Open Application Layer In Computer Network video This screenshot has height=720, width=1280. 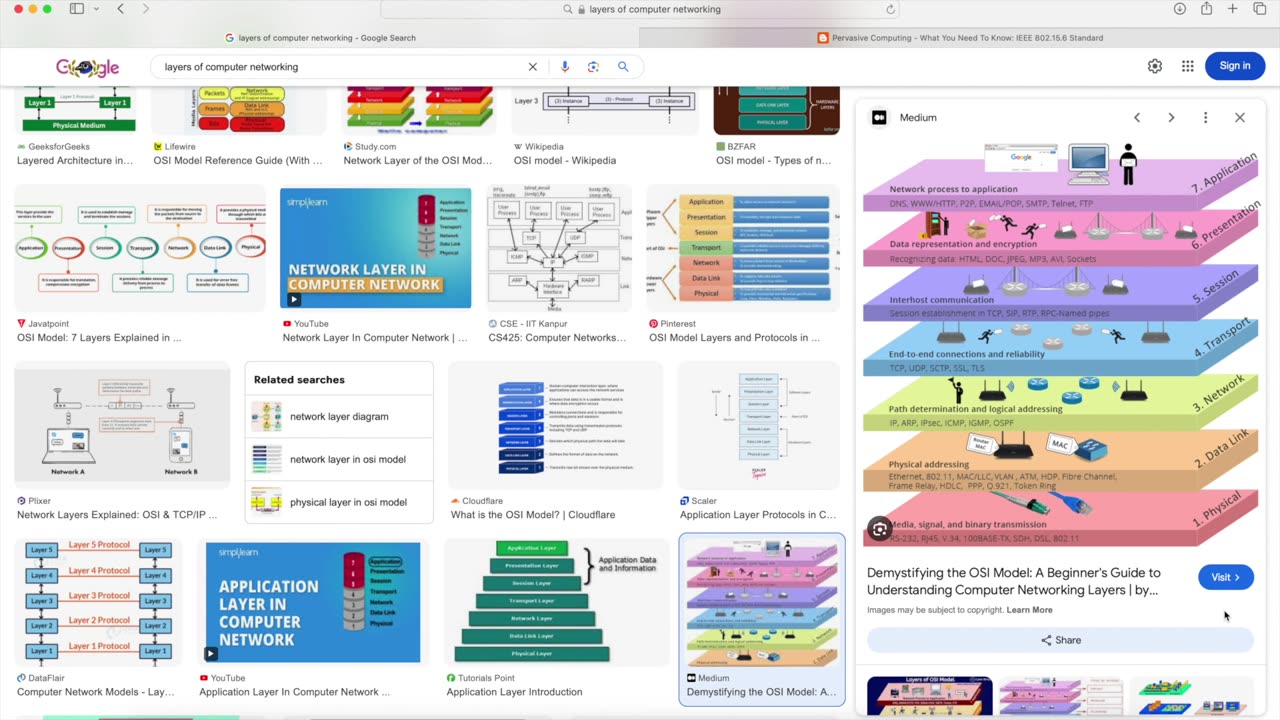[313, 602]
